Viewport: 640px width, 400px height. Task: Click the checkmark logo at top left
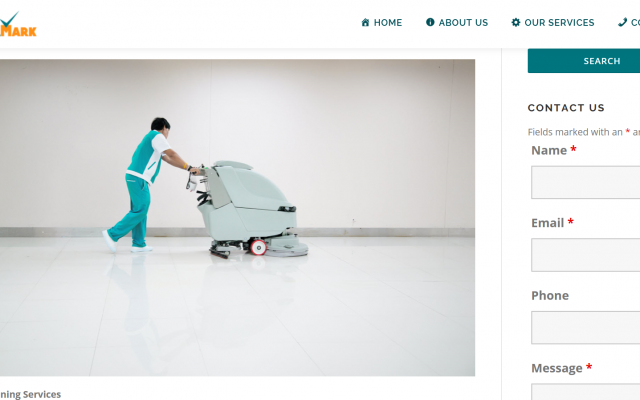pyautogui.click(x=9, y=19)
